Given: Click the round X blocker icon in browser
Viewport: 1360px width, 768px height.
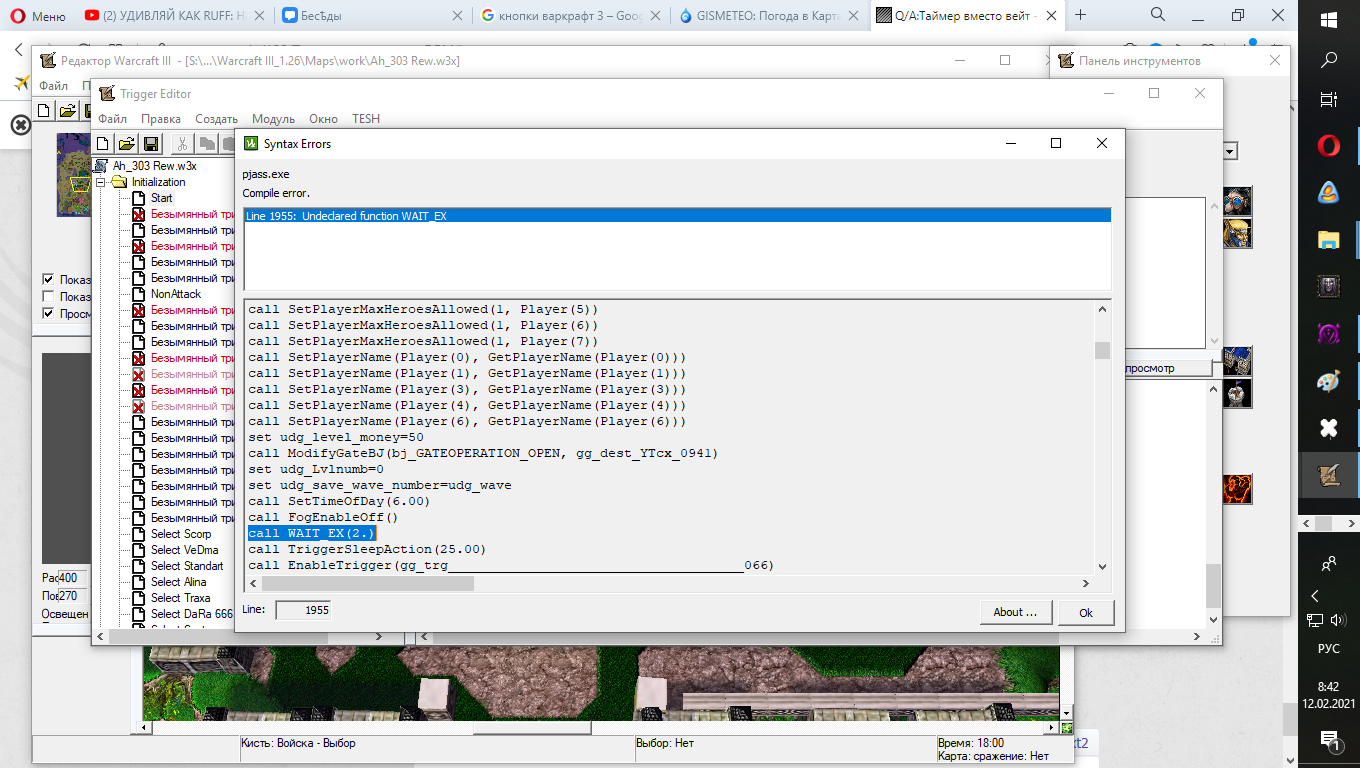Looking at the screenshot, I should pyautogui.click(x=20, y=124).
